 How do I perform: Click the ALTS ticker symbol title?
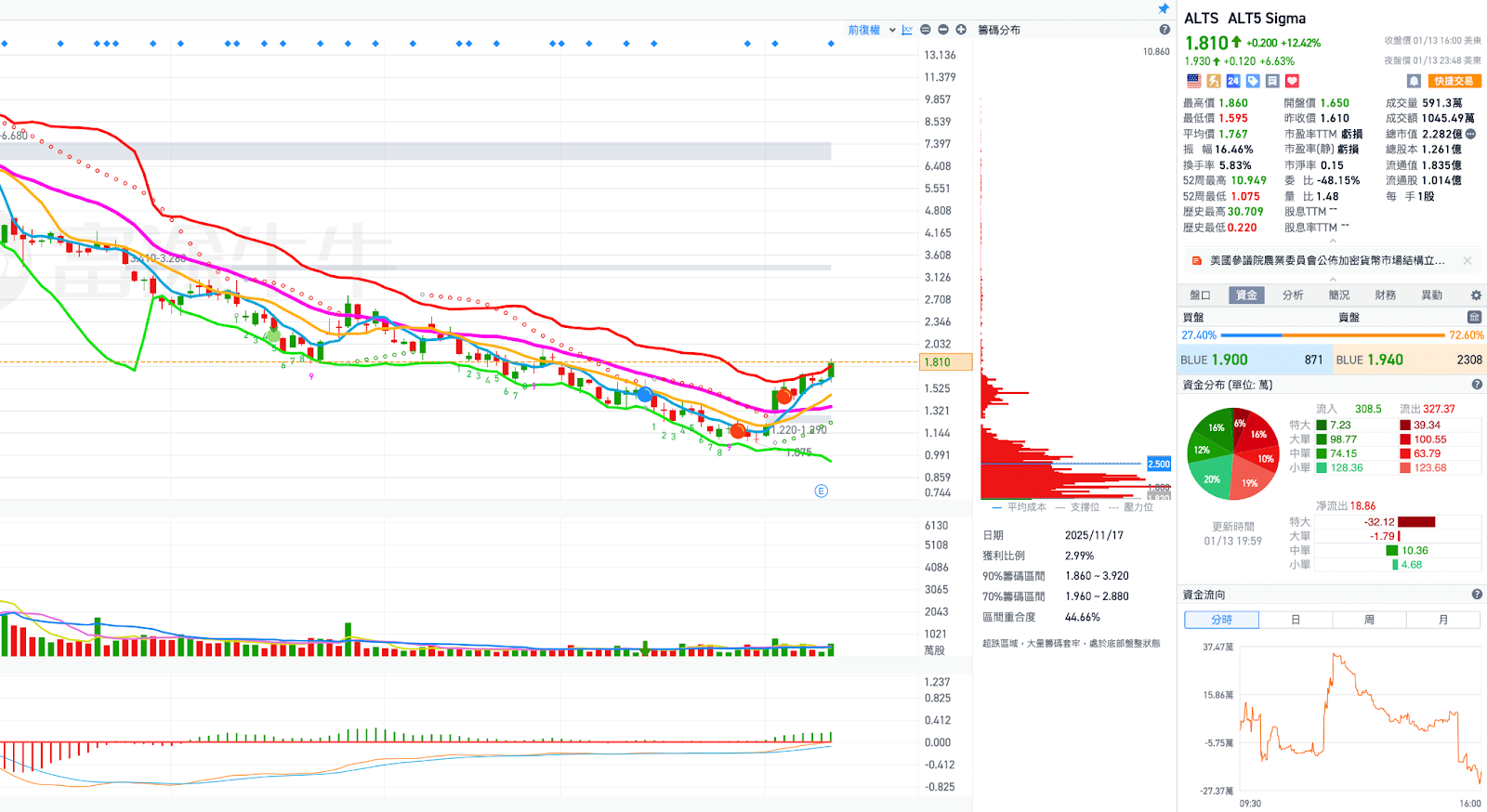(x=1201, y=19)
